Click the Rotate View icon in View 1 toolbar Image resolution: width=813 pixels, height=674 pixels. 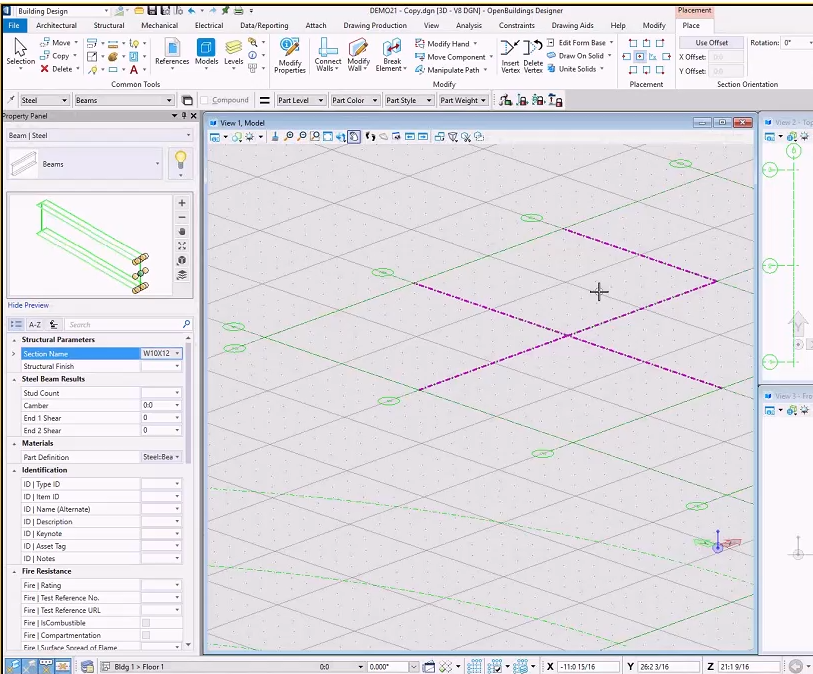[x=341, y=137]
